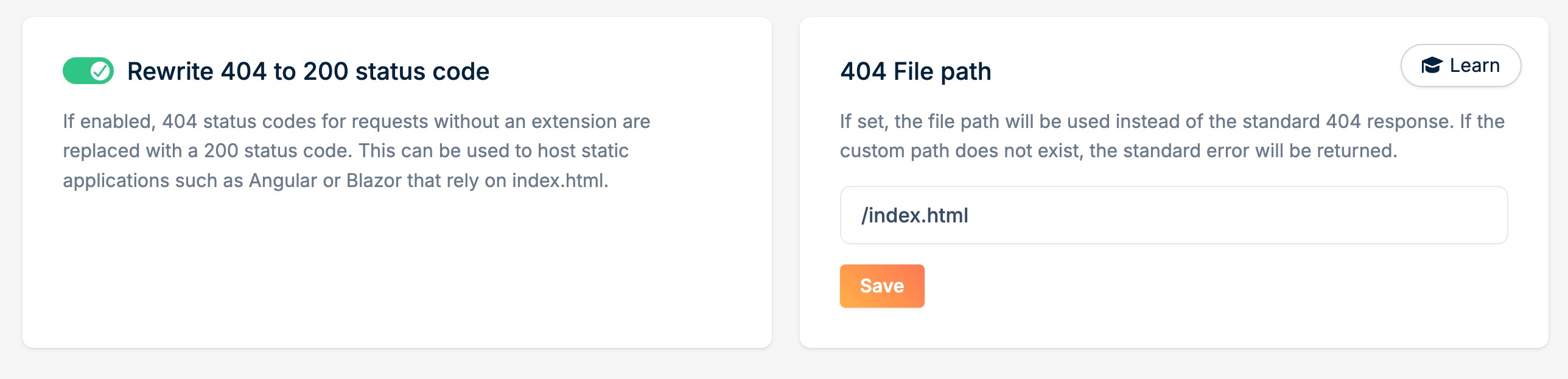Click the white checkmark on the toggle

tap(100, 71)
